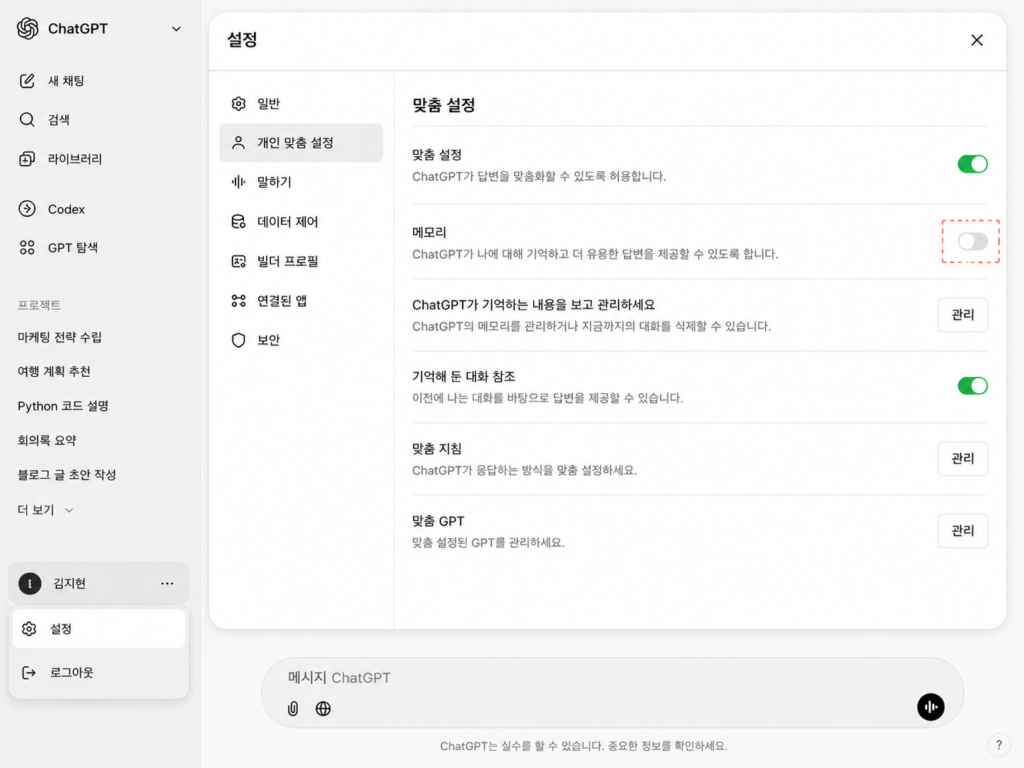Click the 새 채팅 compose icon
The width and height of the screenshot is (1024, 768).
(x=27, y=81)
